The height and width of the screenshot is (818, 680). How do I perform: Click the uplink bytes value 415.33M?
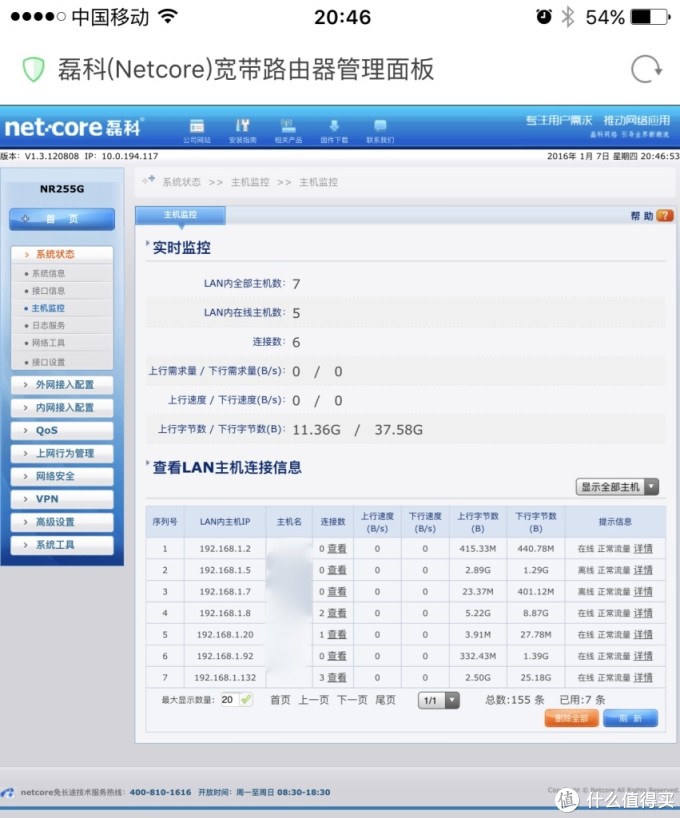click(x=478, y=549)
